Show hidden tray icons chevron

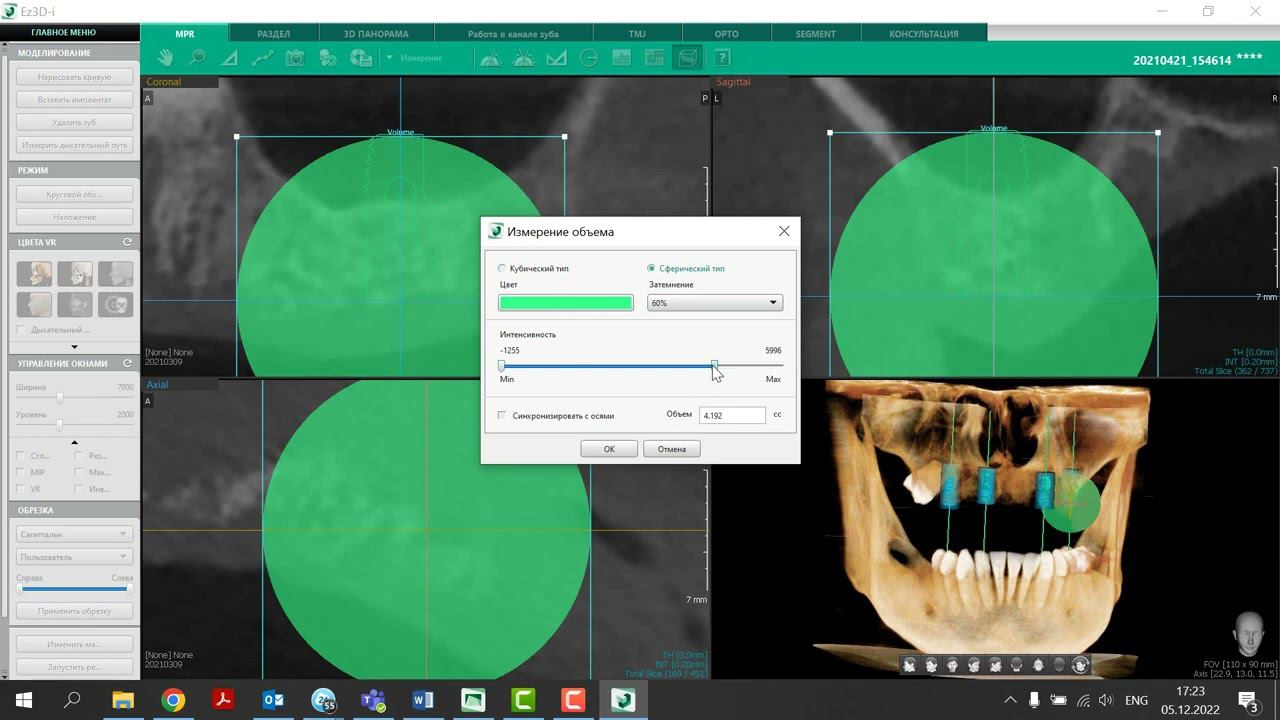pos(1010,700)
